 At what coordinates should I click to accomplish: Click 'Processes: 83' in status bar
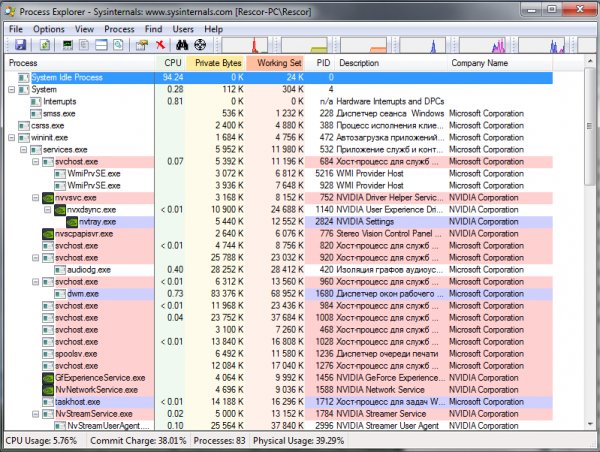pyautogui.click(x=219, y=441)
